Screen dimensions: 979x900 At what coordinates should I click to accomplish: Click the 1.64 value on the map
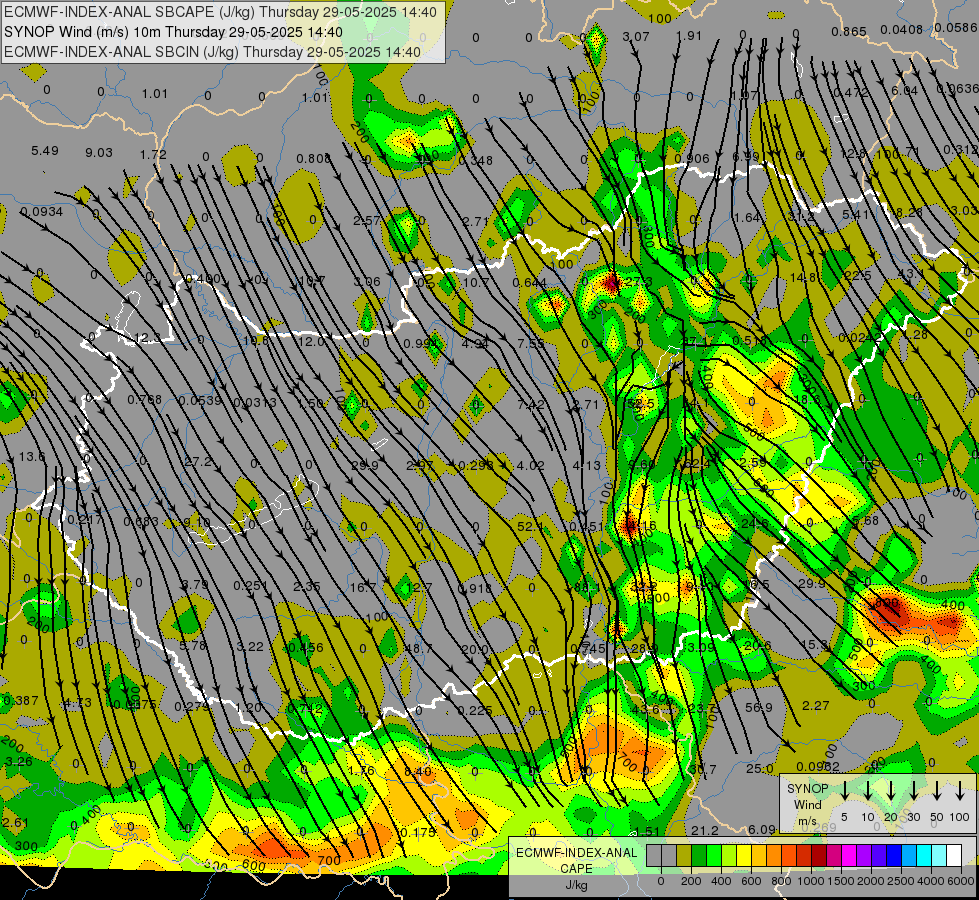click(747, 217)
